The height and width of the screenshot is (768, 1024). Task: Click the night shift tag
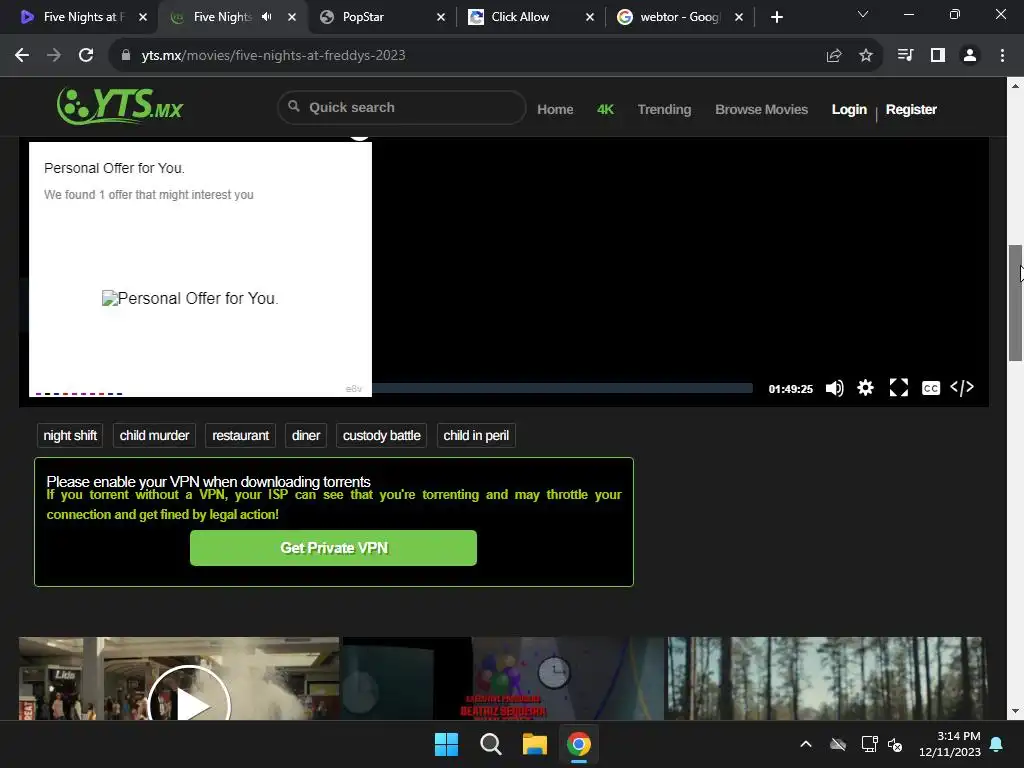[70, 436]
